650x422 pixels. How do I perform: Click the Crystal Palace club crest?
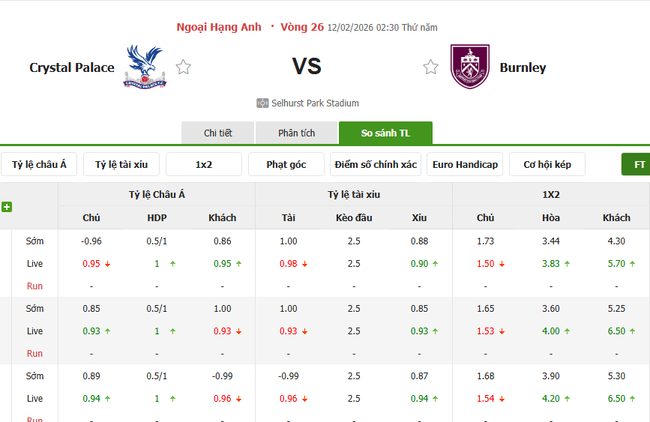(x=143, y=66)
